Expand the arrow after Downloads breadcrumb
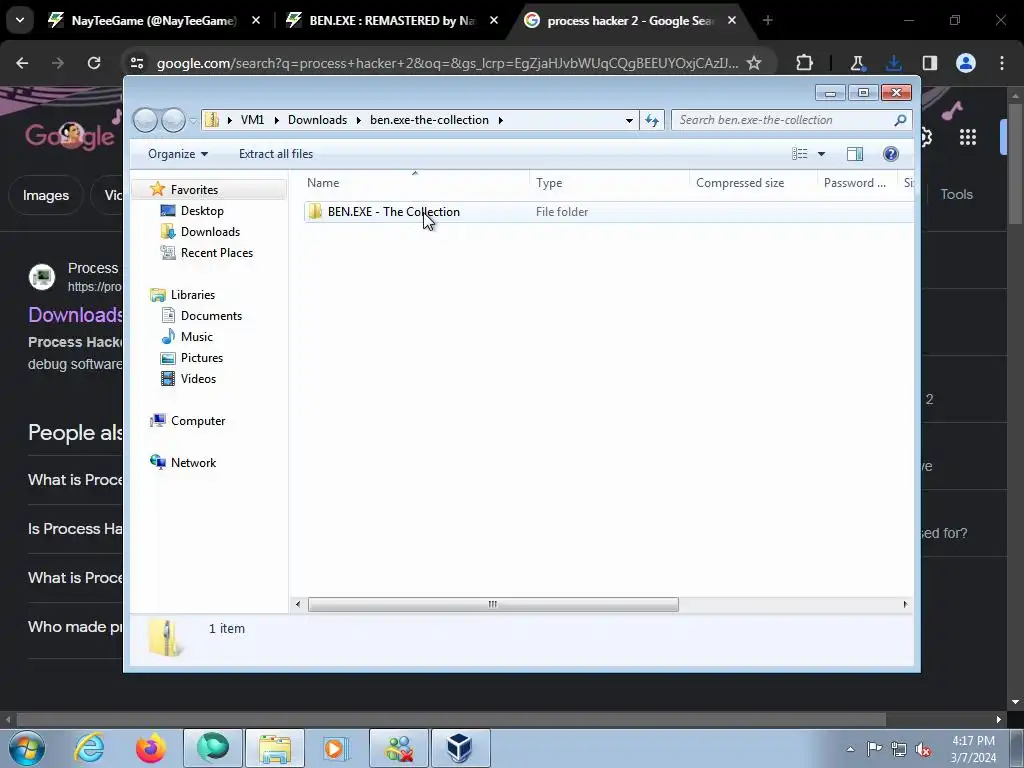This screenshot has width=1024, height=768. (x=359, y=120)
